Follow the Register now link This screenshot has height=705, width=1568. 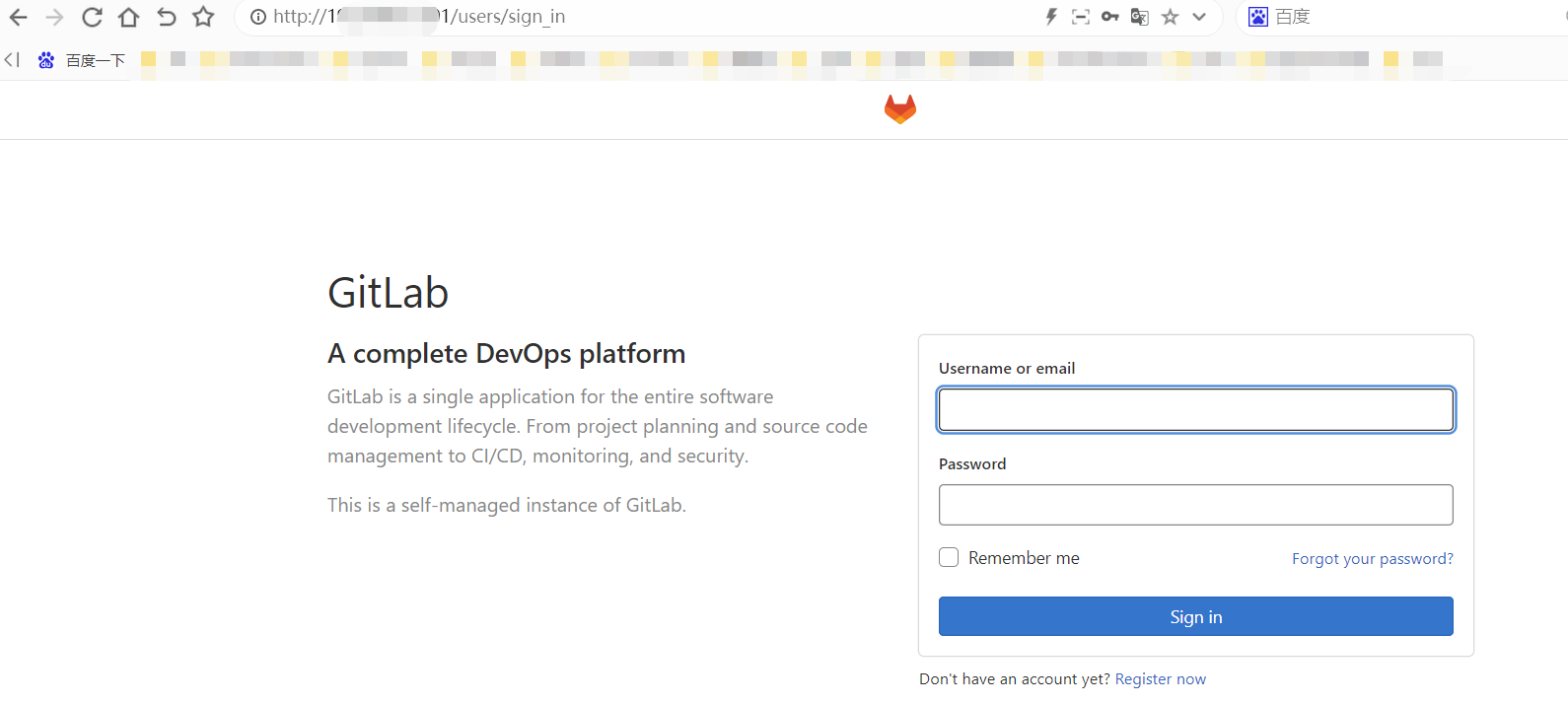pos(1160,679)
